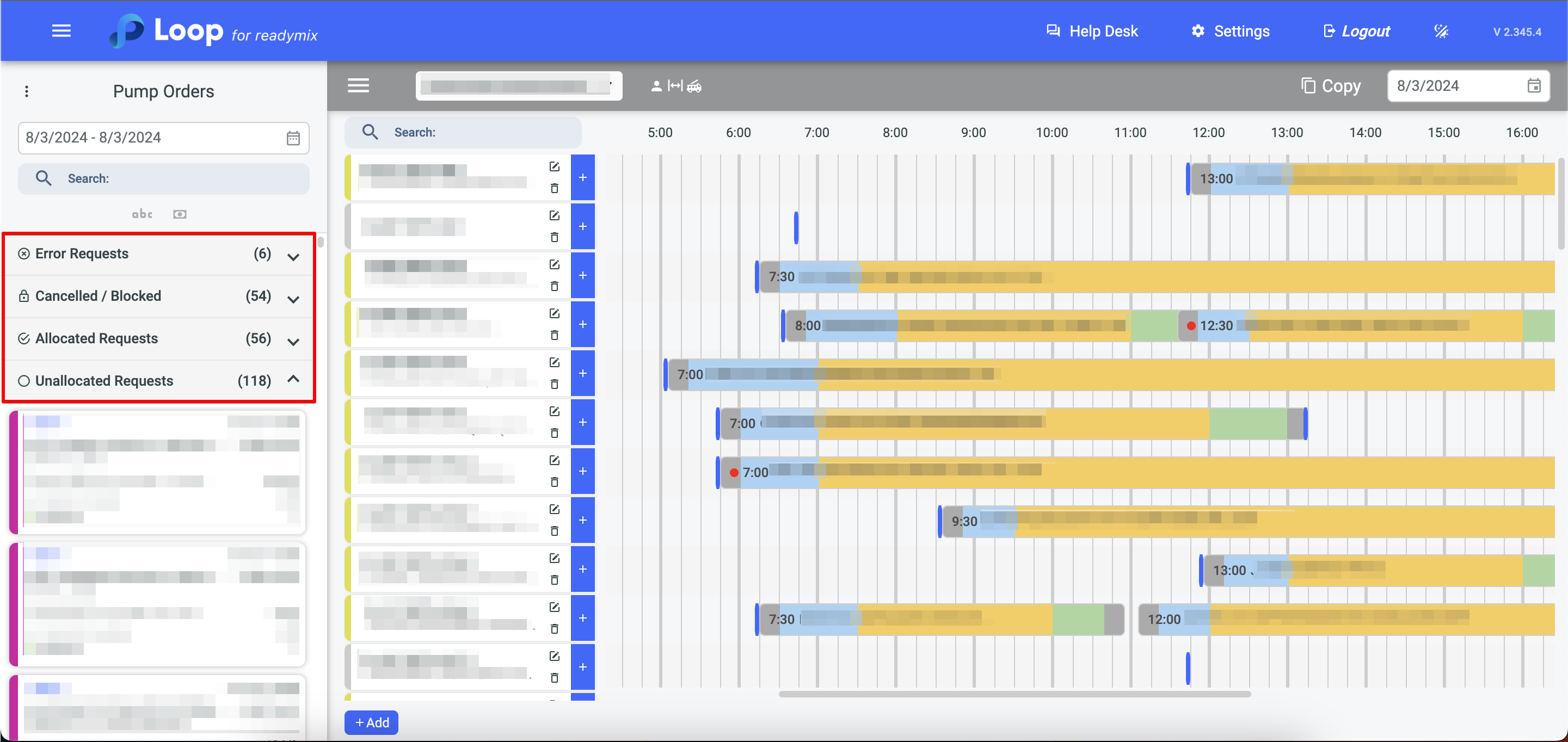This screenshot has height=742, width=1568.
Task: Toggle the money icon filter below search
Action: pyautogui.click(x=180, y=214)
